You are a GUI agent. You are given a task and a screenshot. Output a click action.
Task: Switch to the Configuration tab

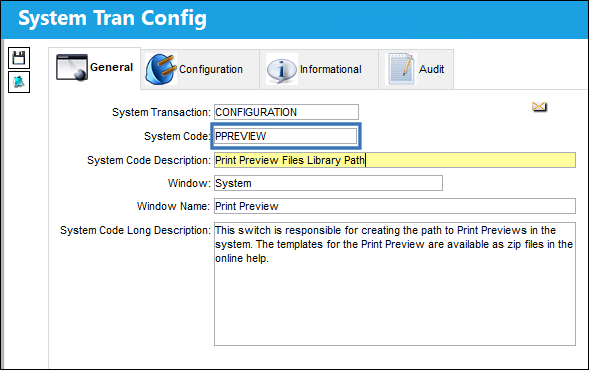pyautogui.click(x=200, y=69)
